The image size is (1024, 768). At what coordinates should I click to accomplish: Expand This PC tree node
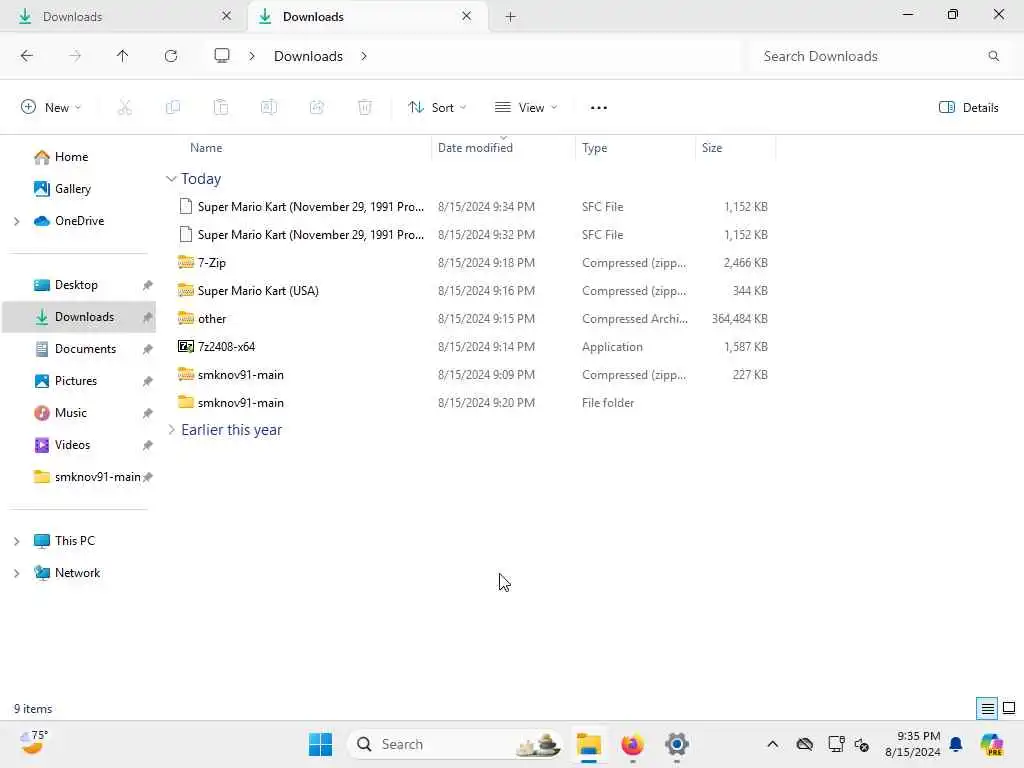(x=17, y=541)
